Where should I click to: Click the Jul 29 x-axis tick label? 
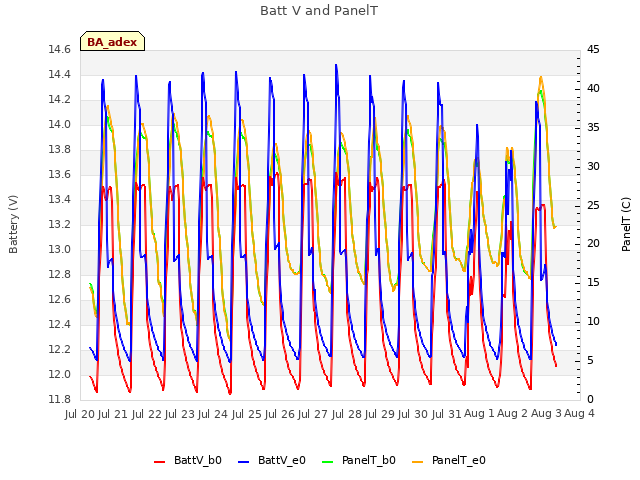(380, 414)
